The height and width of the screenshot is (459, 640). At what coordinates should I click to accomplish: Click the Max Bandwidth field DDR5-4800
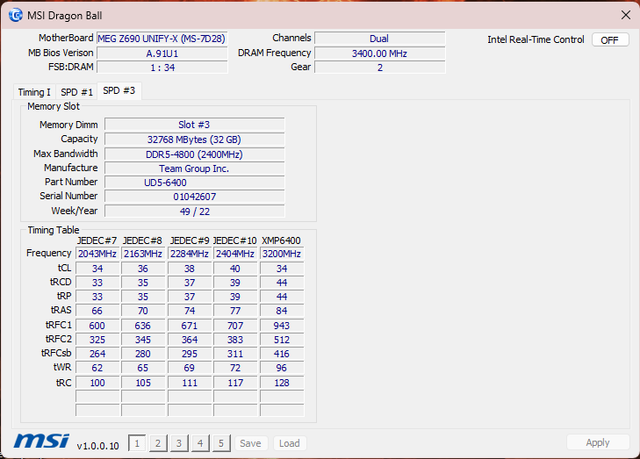pos(194,154)
